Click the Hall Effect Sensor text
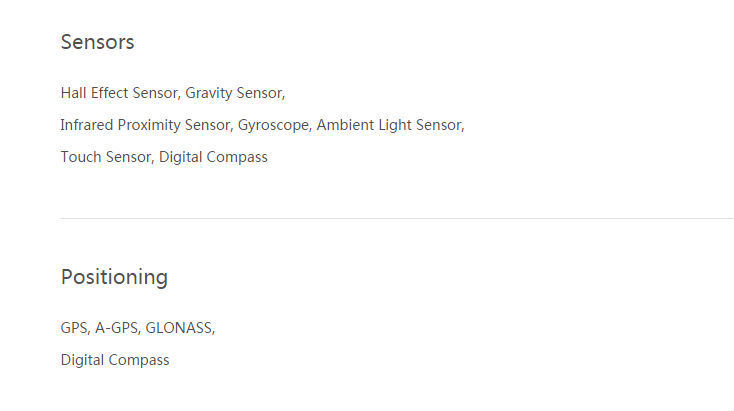Viewport: 734px width, 411px height. 120,93
